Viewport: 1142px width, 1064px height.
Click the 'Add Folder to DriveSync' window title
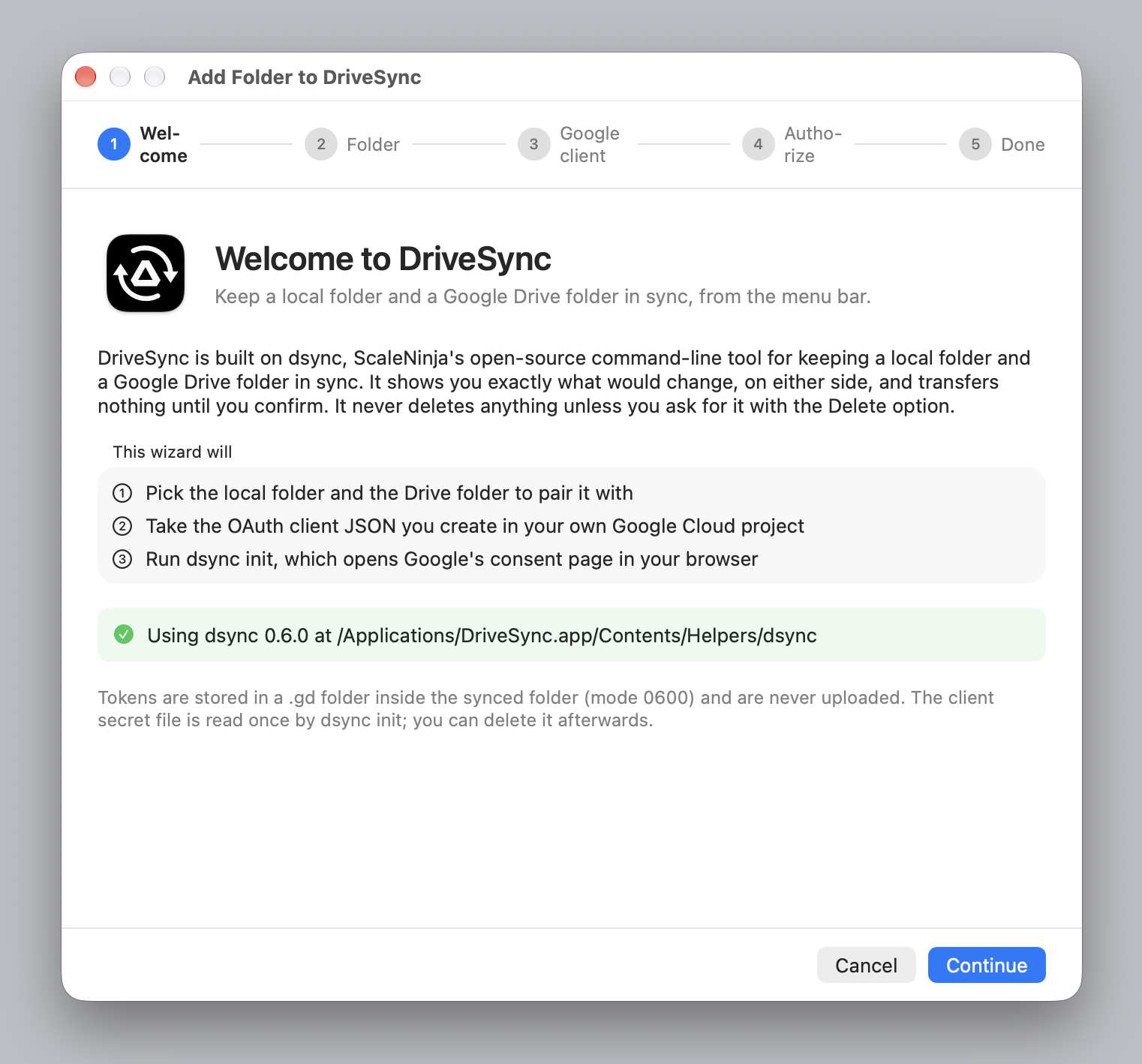(305, 77)
